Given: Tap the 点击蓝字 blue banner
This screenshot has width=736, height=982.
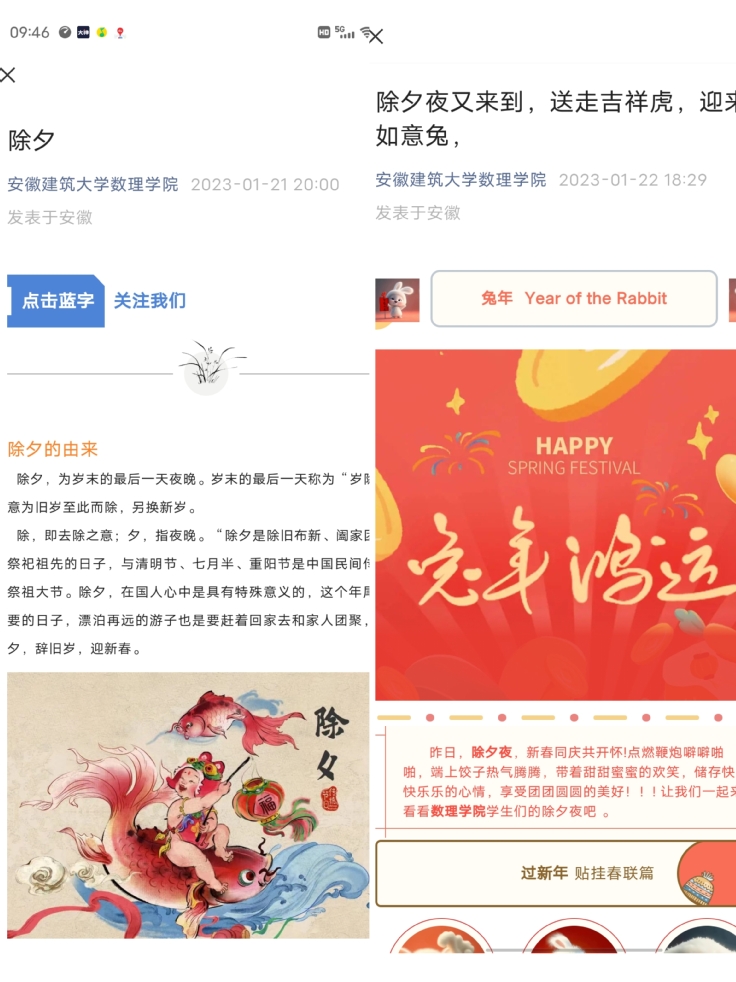Looking at the screenshot, I should pyautogui.click(x=56, y=301).
